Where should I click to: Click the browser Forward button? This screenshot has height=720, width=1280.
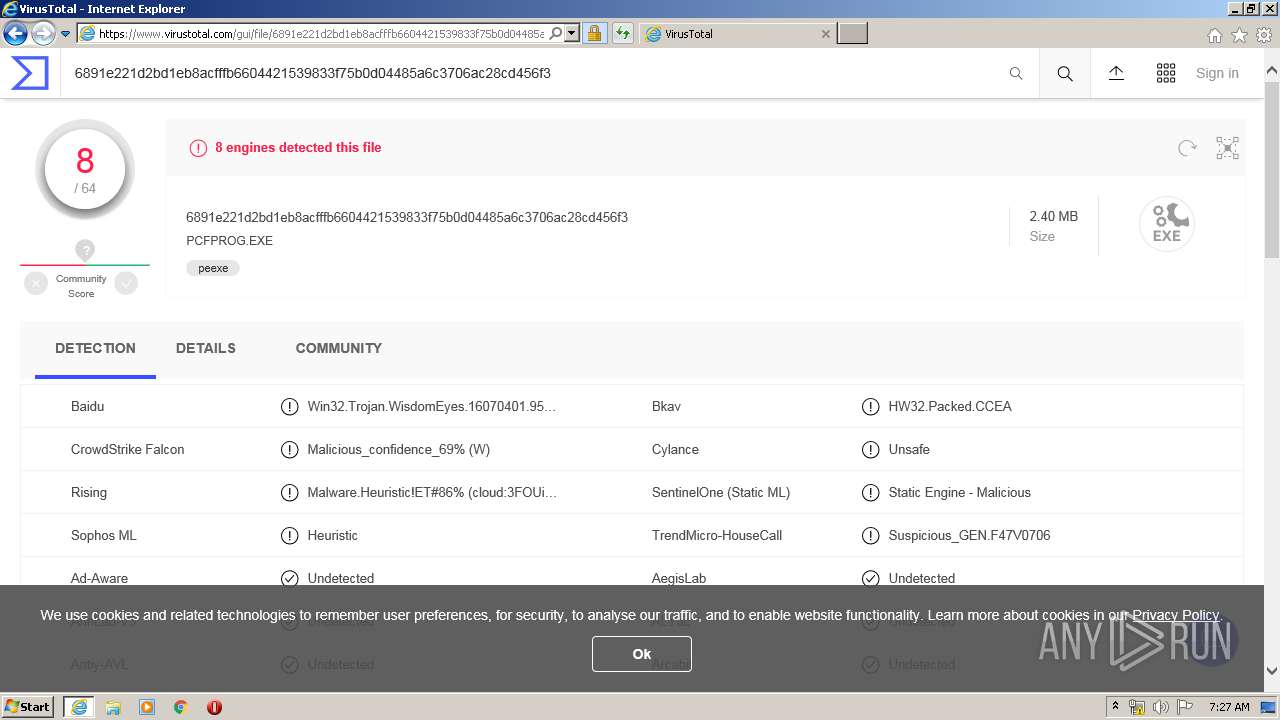(x=43, y=34)
